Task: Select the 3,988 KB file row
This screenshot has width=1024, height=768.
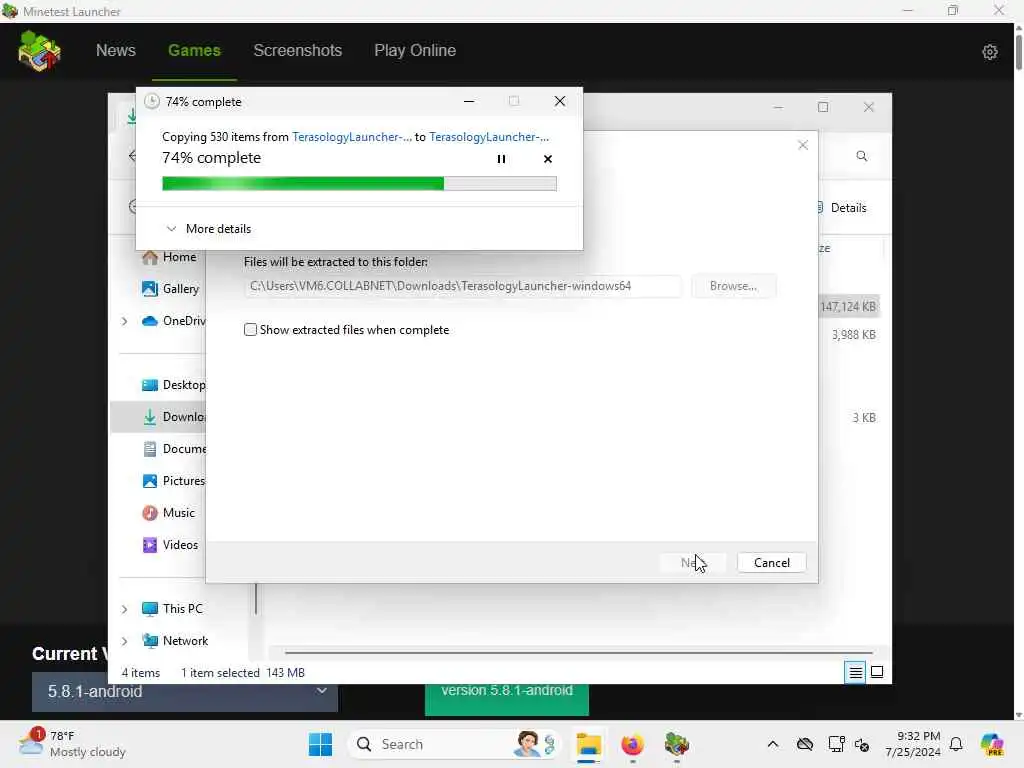Action: (x=853, y=334)
